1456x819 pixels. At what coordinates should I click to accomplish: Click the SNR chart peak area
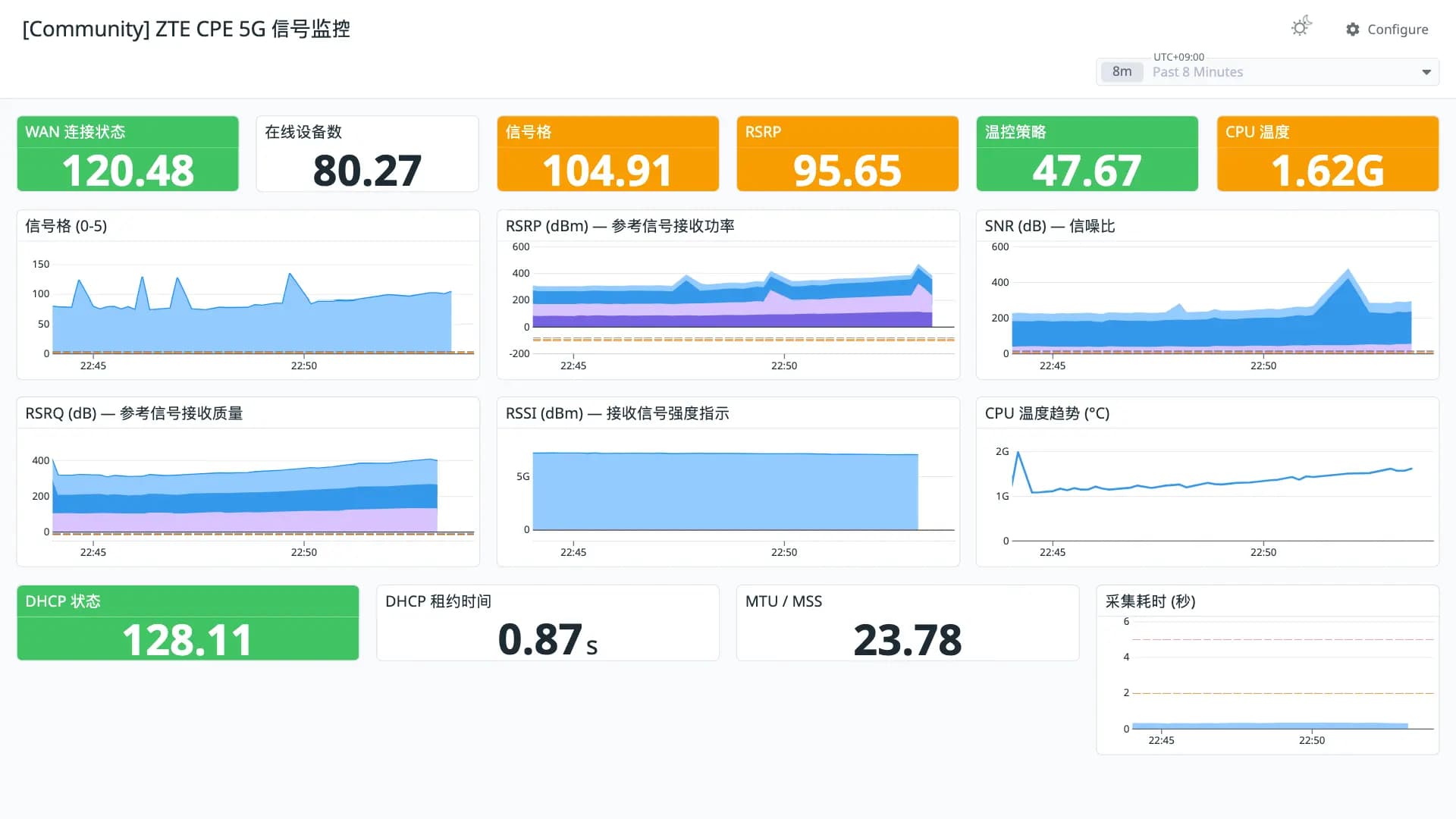pos(1347,292)
